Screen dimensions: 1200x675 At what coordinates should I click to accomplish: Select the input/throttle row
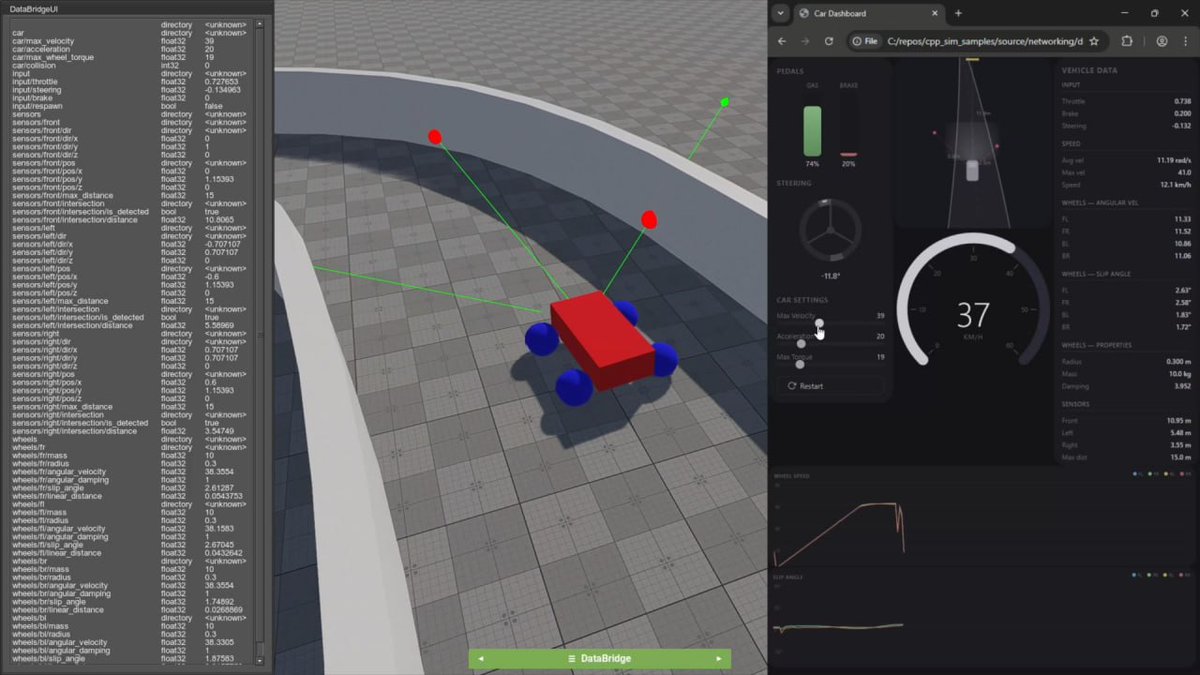click(133, 82)
